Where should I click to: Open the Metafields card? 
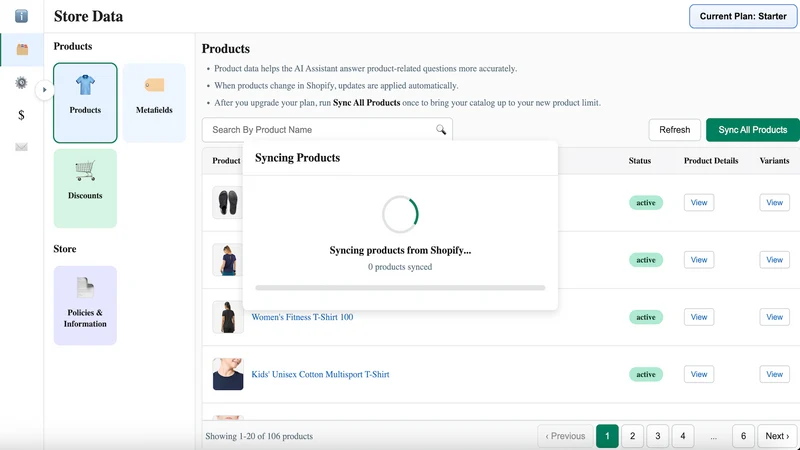pyautogui.click(x=154, y=103)
